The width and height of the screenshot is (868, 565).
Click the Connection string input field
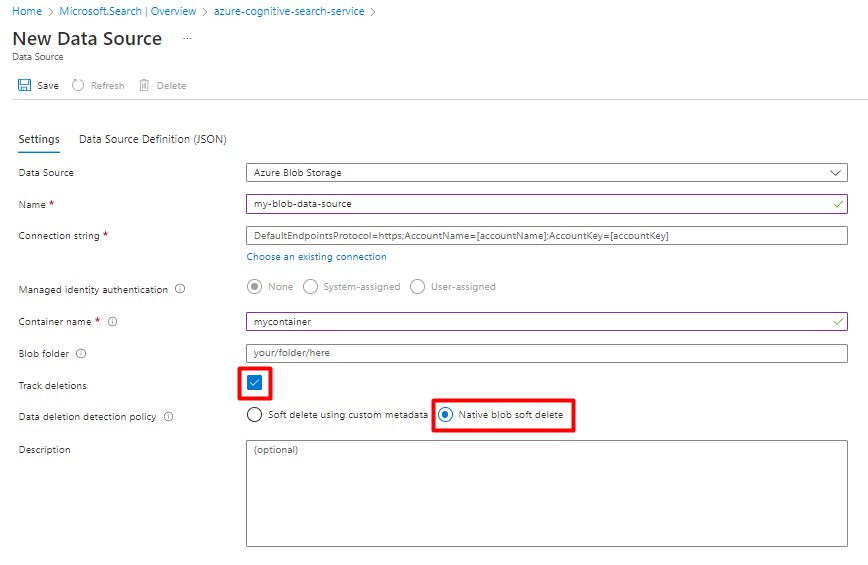[547, 236]
